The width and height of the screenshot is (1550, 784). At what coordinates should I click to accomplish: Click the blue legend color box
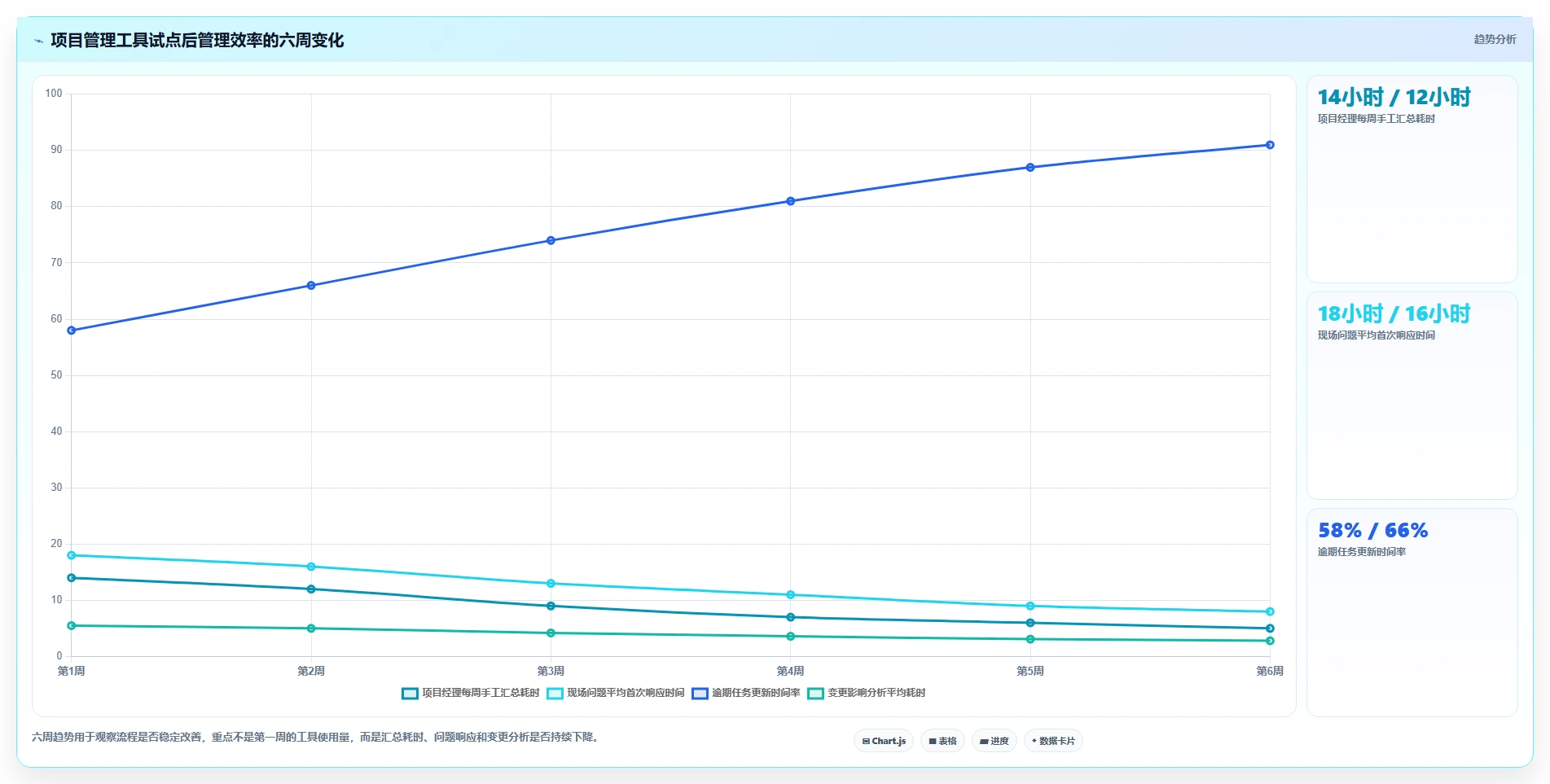tap(700, 694)
